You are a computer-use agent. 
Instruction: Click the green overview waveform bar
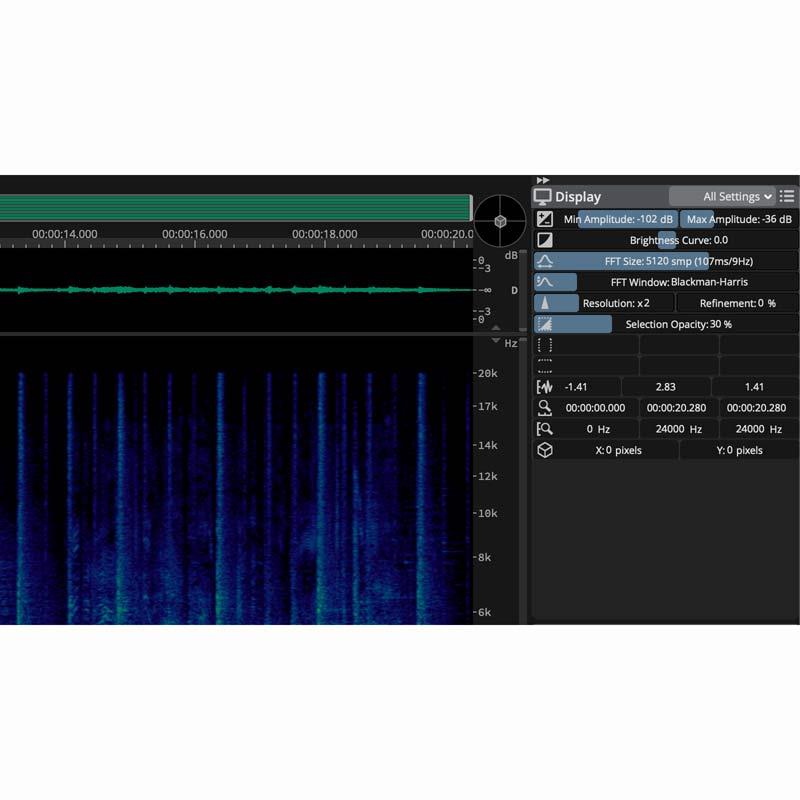coord(235,207)
